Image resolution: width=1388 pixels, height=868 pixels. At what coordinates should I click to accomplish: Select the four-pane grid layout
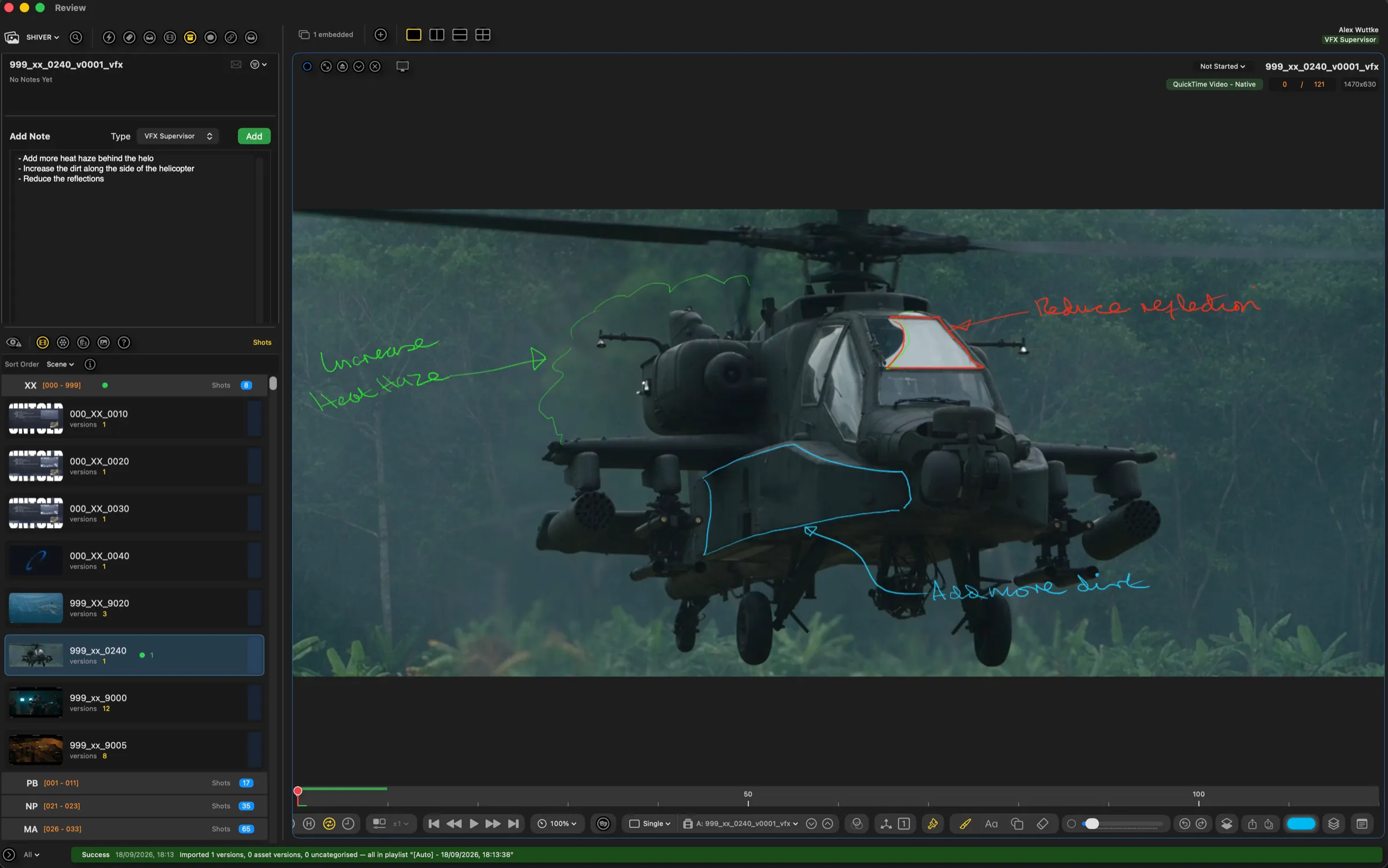coord(483,35)
